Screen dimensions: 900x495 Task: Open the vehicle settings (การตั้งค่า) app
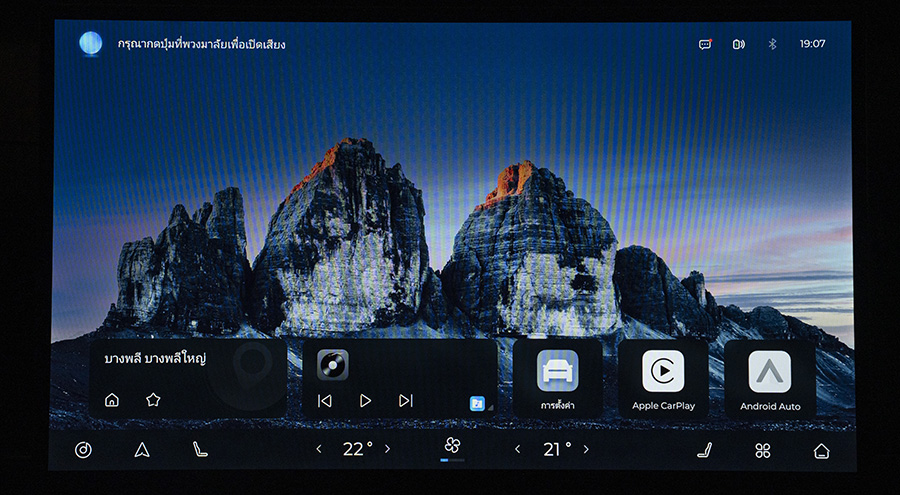(557, 377)
